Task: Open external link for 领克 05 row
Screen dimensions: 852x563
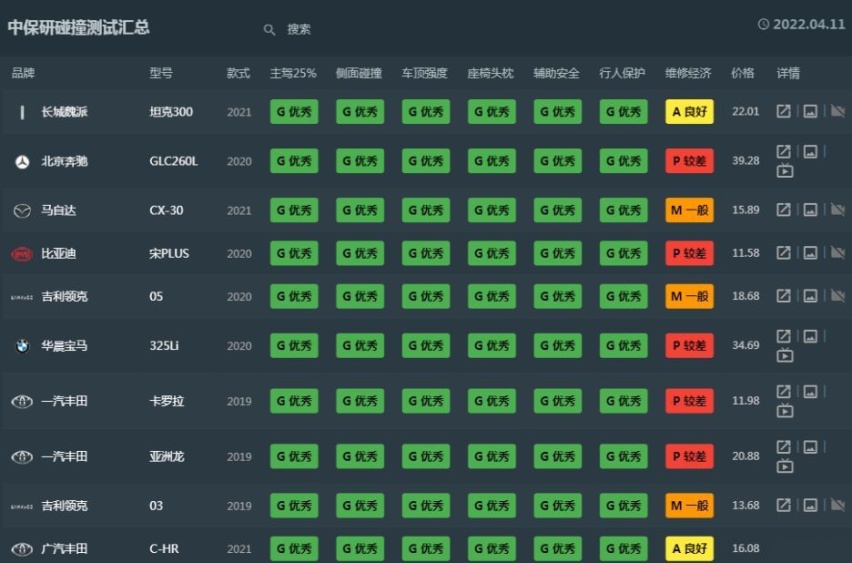Action: coord(783,295)
